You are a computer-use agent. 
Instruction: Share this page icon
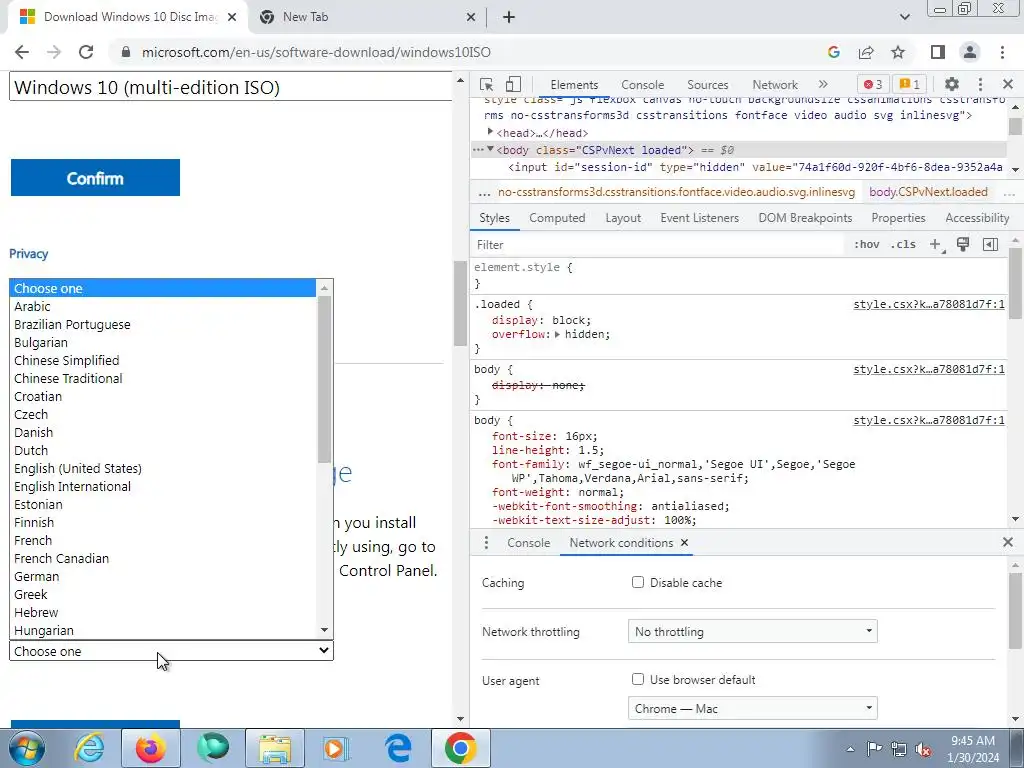(x=866, y=52)
